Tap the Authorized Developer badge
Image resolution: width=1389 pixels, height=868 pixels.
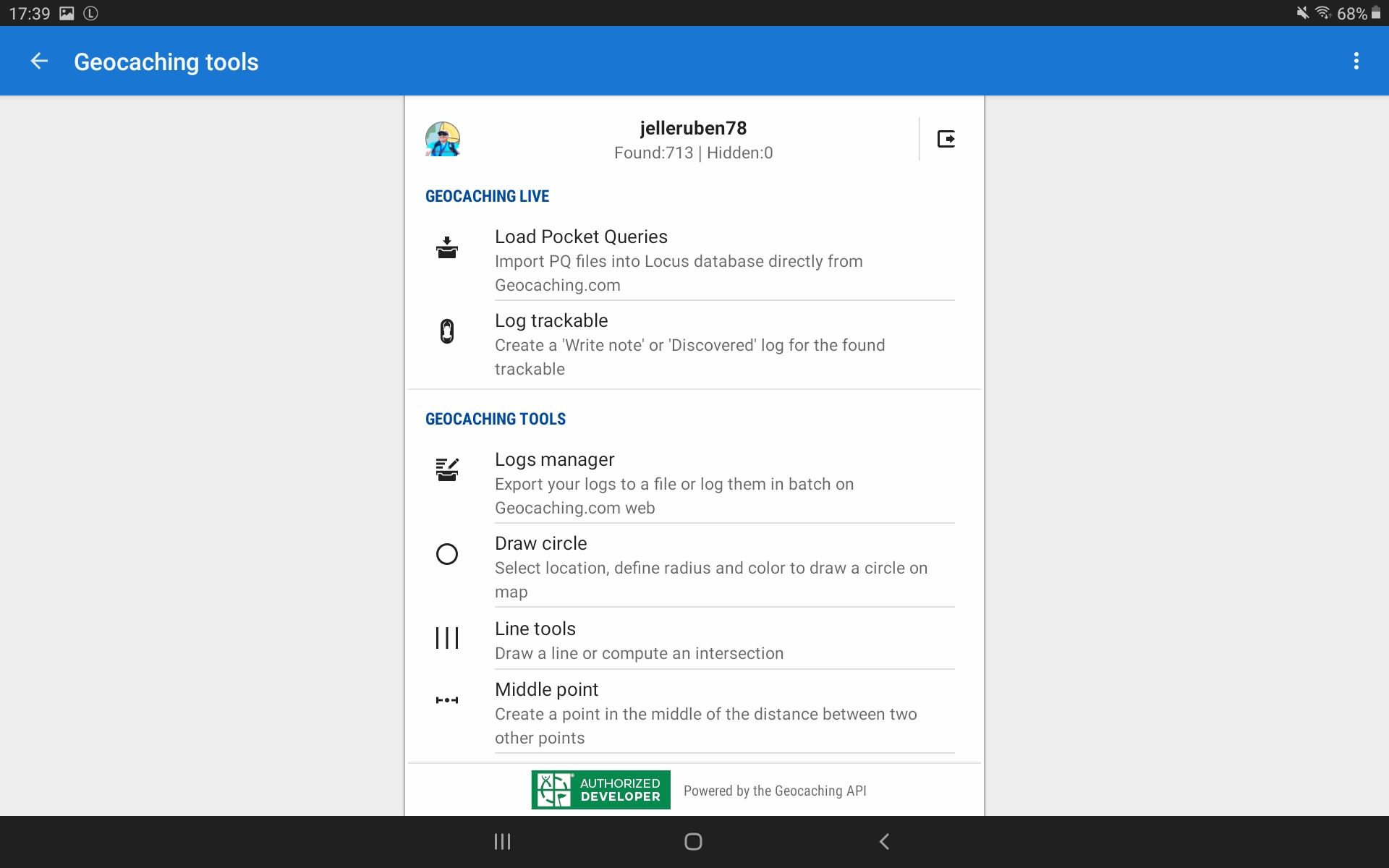(x=600, y=790)
